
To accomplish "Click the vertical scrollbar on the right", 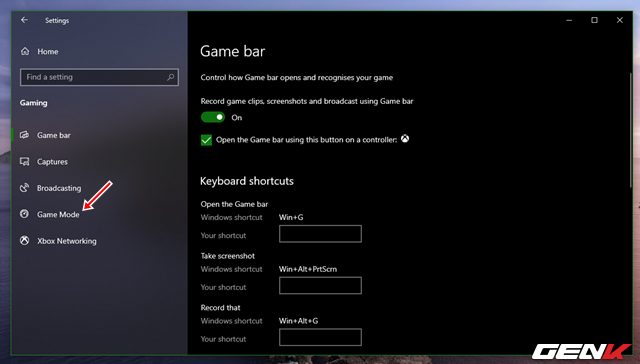I will tap(630, 131).
